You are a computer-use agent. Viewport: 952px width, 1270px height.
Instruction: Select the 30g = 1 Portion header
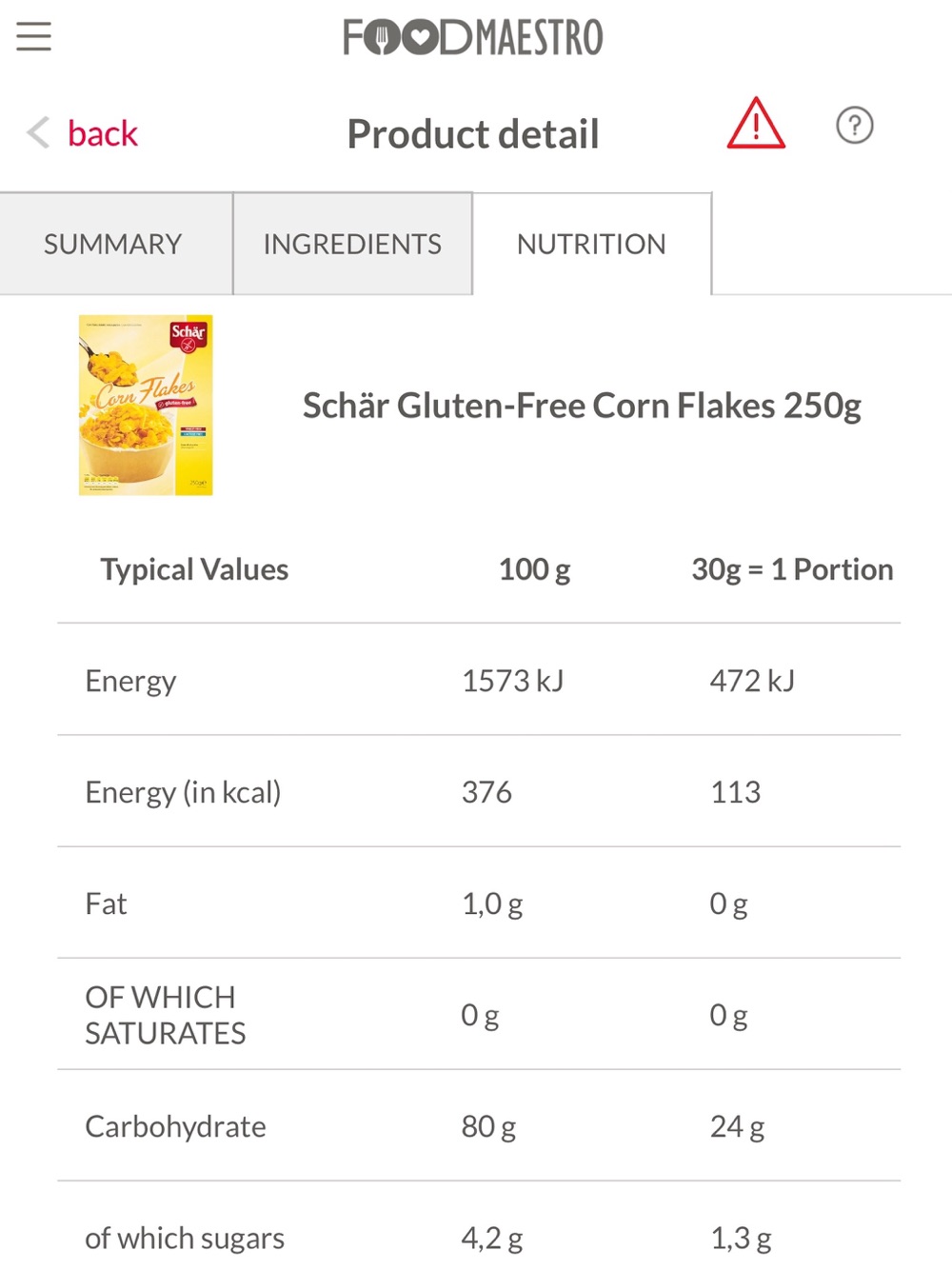pos(792,569)
